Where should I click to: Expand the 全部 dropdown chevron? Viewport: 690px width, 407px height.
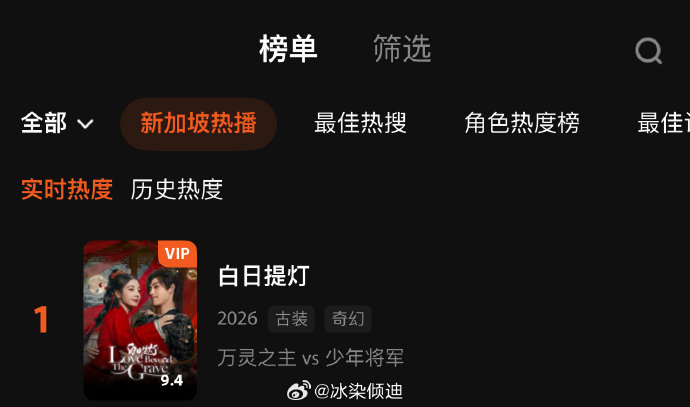tap(85, 124)
